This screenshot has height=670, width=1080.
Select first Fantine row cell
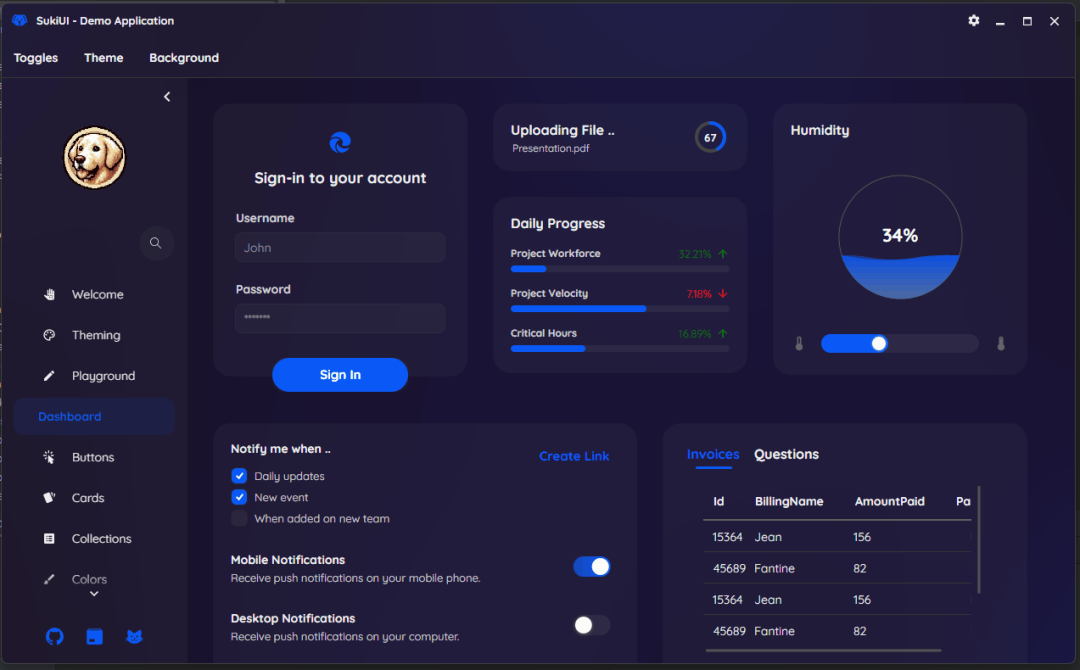click(774, 568)
